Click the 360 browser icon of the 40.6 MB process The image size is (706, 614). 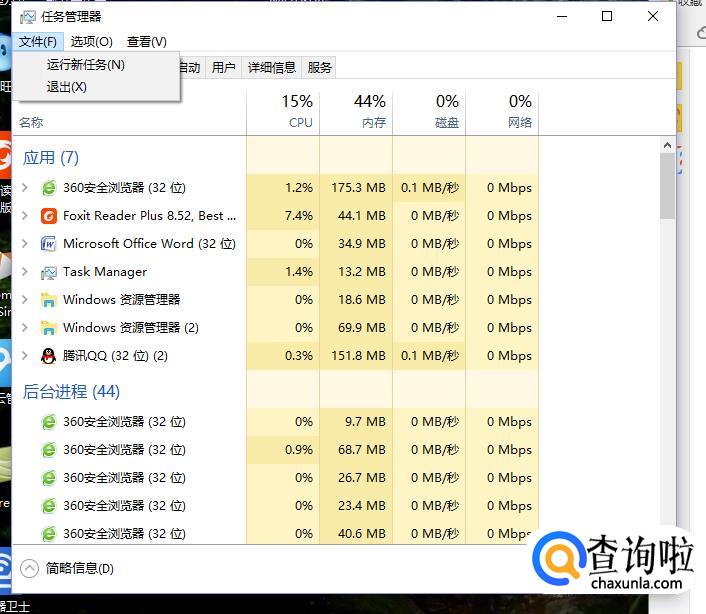(49, 534)
